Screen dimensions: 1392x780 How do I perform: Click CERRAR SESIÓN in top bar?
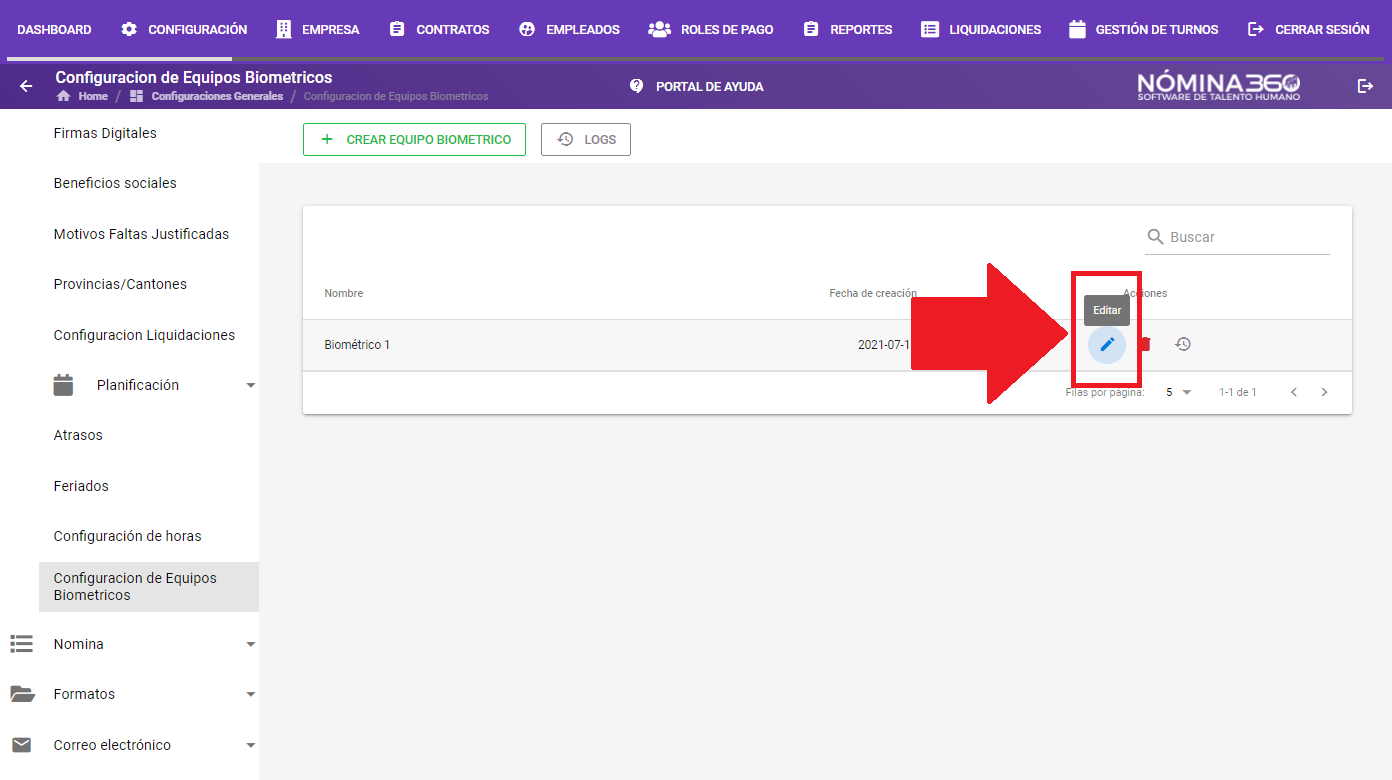tap(1309, 30)
